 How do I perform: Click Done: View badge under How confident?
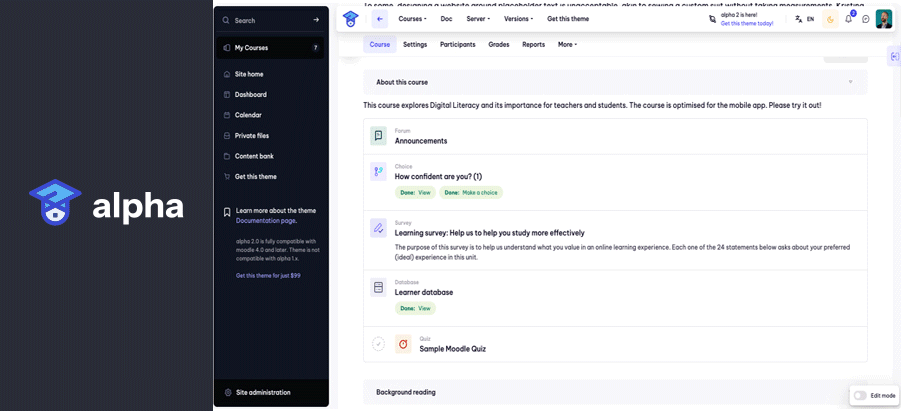(415, 193)
